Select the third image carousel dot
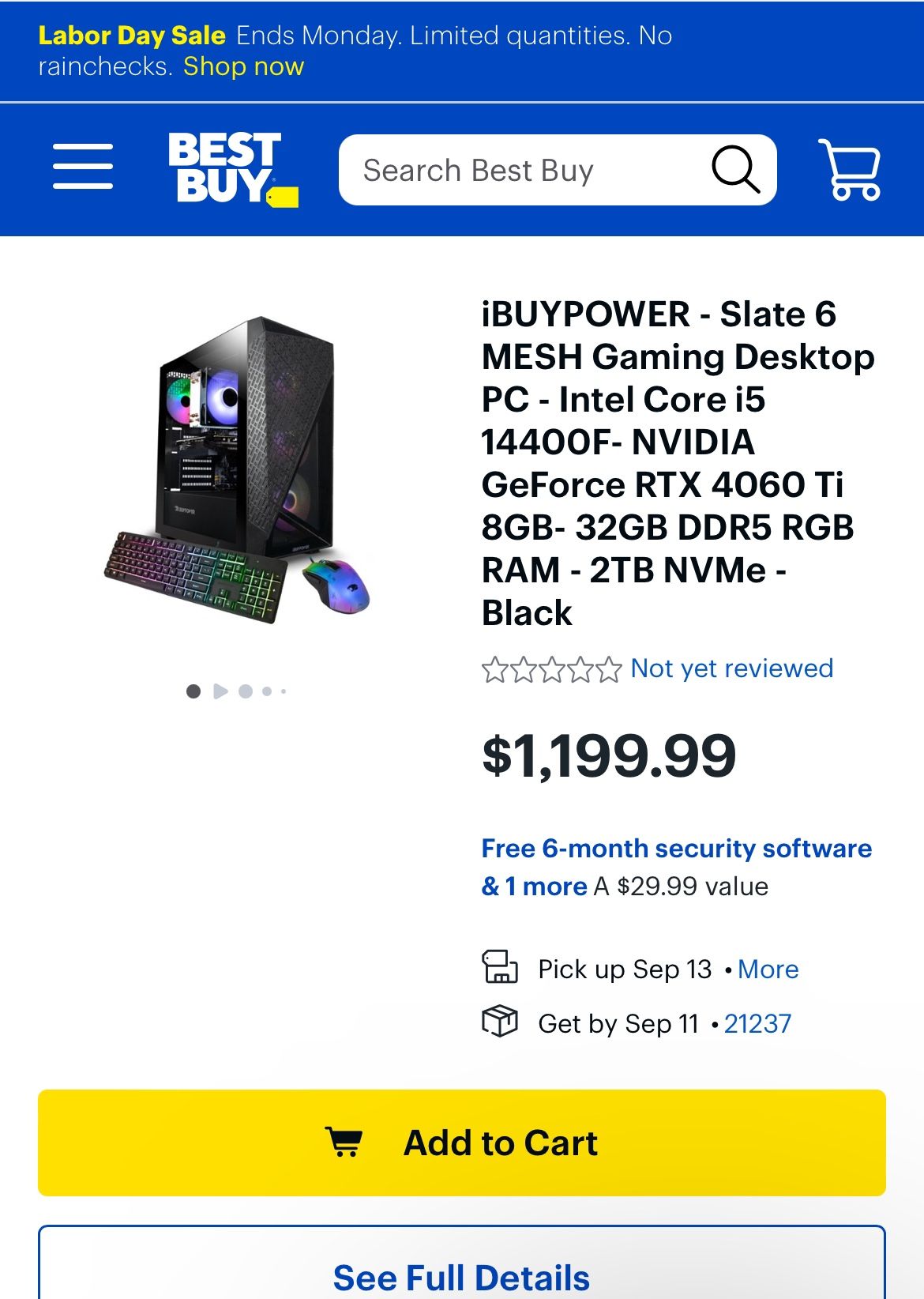Screen dimensions: 924x1299 pos(246,691)
